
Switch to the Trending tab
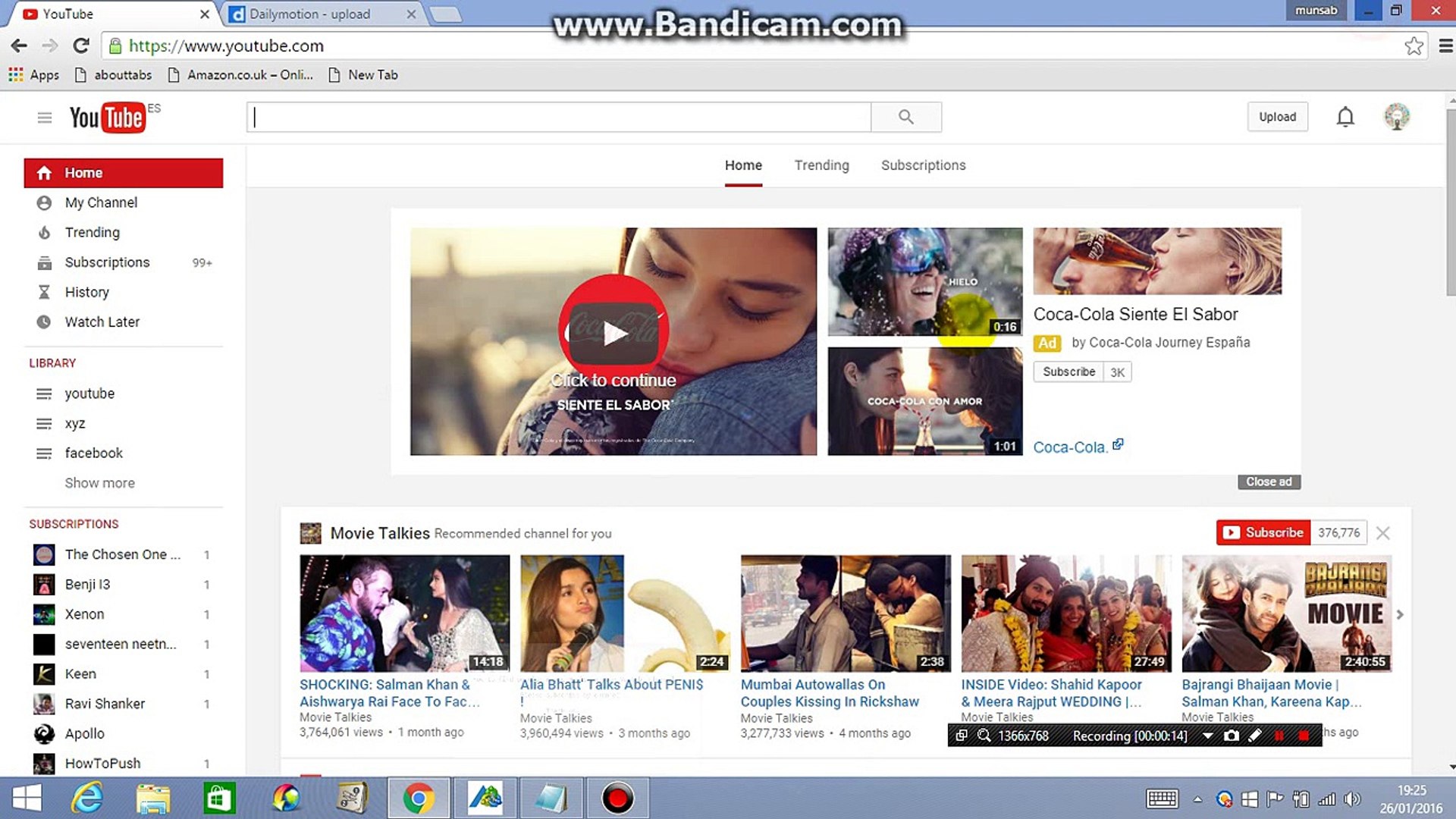click(821, 165)
